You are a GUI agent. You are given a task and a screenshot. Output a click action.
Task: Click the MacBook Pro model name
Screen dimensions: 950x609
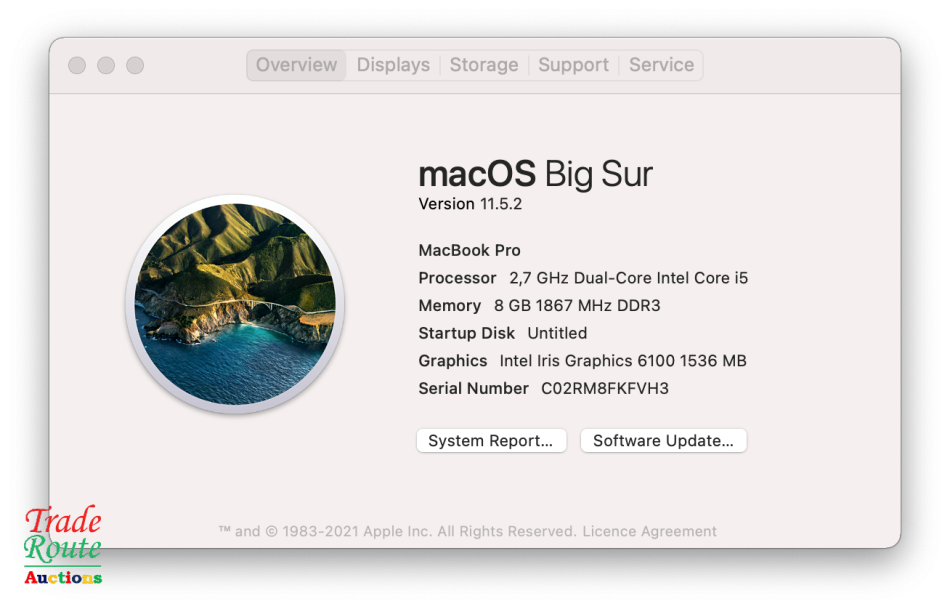tap(469, 250)
